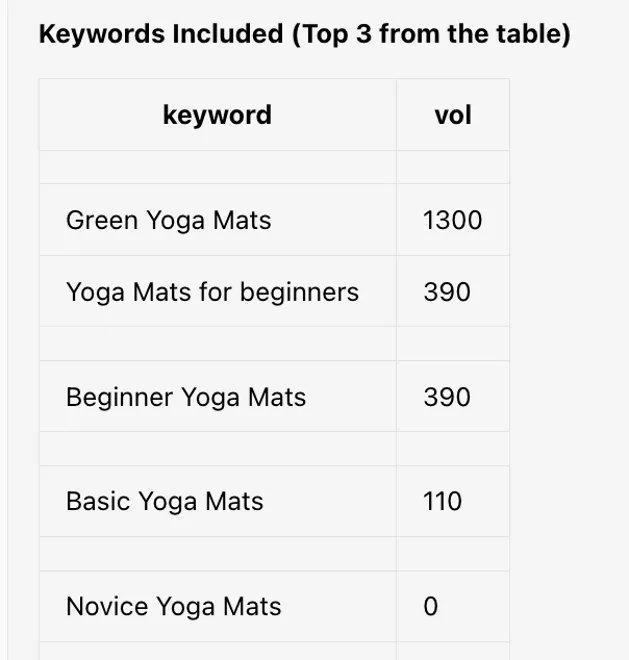Image resolution: width=629 pixels, height=660 pixels.
Task: Click vol 390 beside 'Beginner Yoga Mats'
Action: tap(446, 397)
